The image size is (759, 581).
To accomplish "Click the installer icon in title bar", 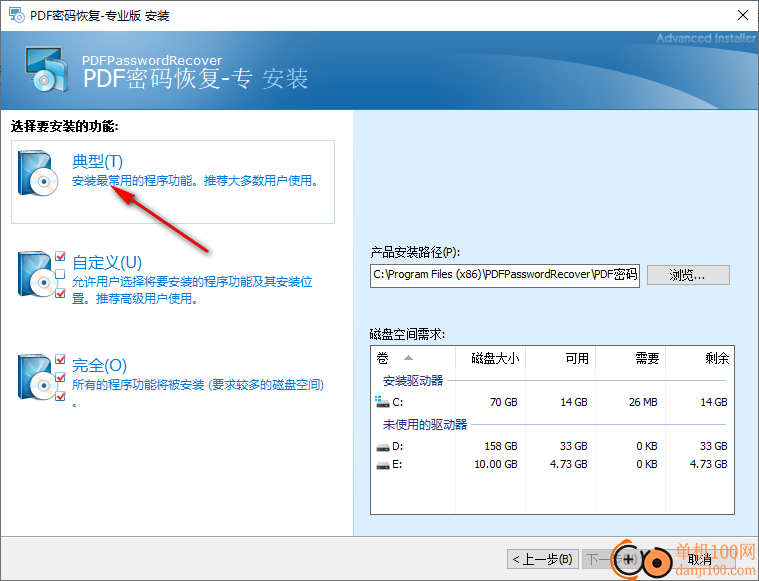I will pos(16,15).
